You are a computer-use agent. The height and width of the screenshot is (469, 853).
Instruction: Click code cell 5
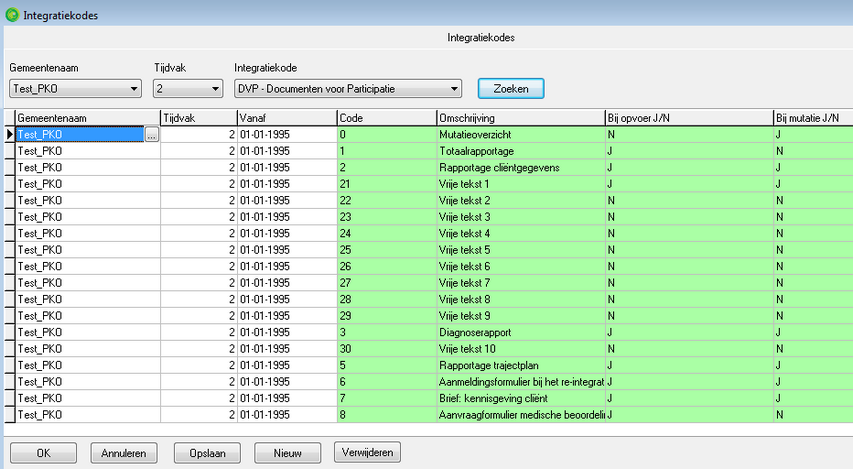click(x=387, y=365)
